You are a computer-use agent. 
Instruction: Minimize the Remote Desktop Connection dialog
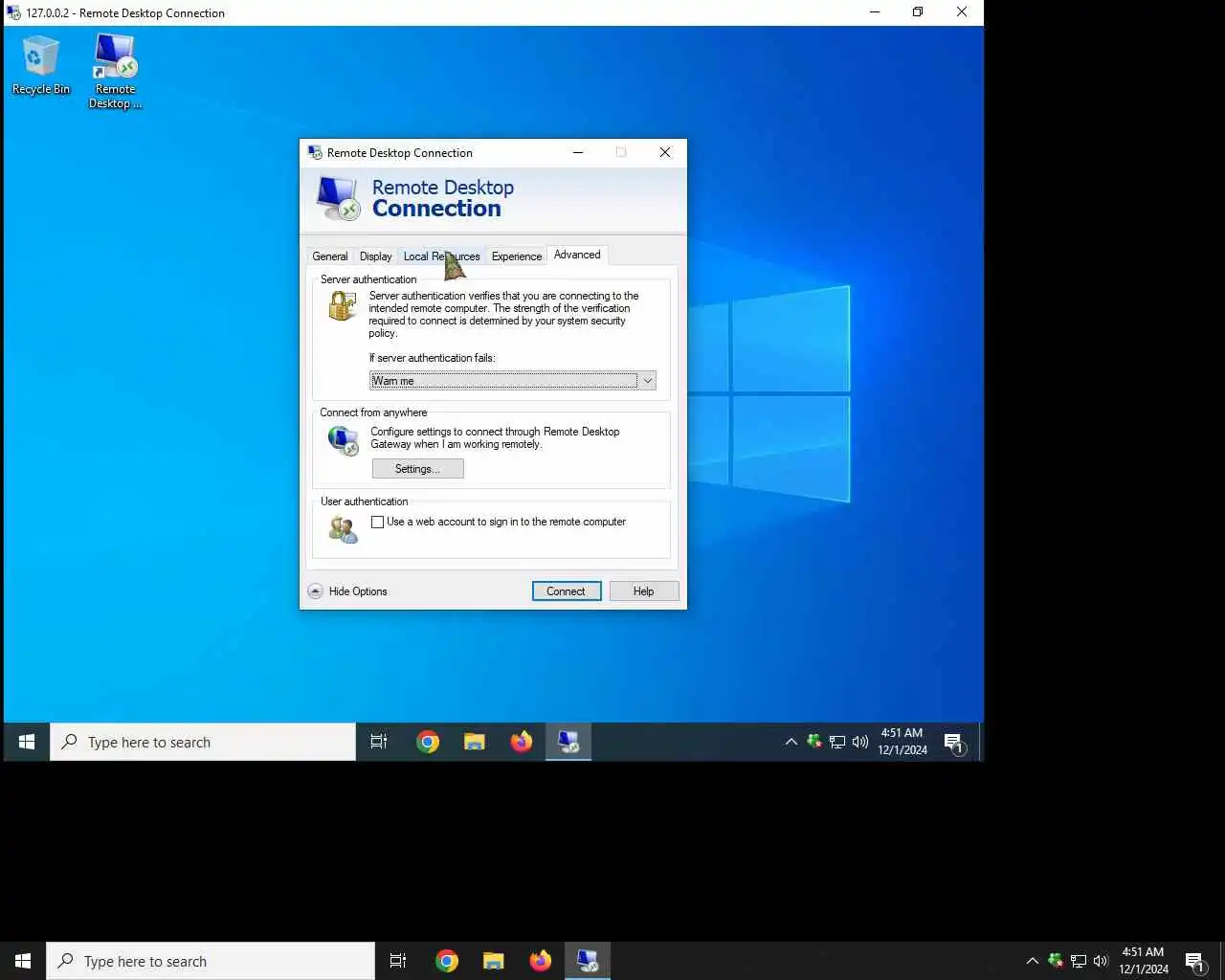(x=578, y=152)
